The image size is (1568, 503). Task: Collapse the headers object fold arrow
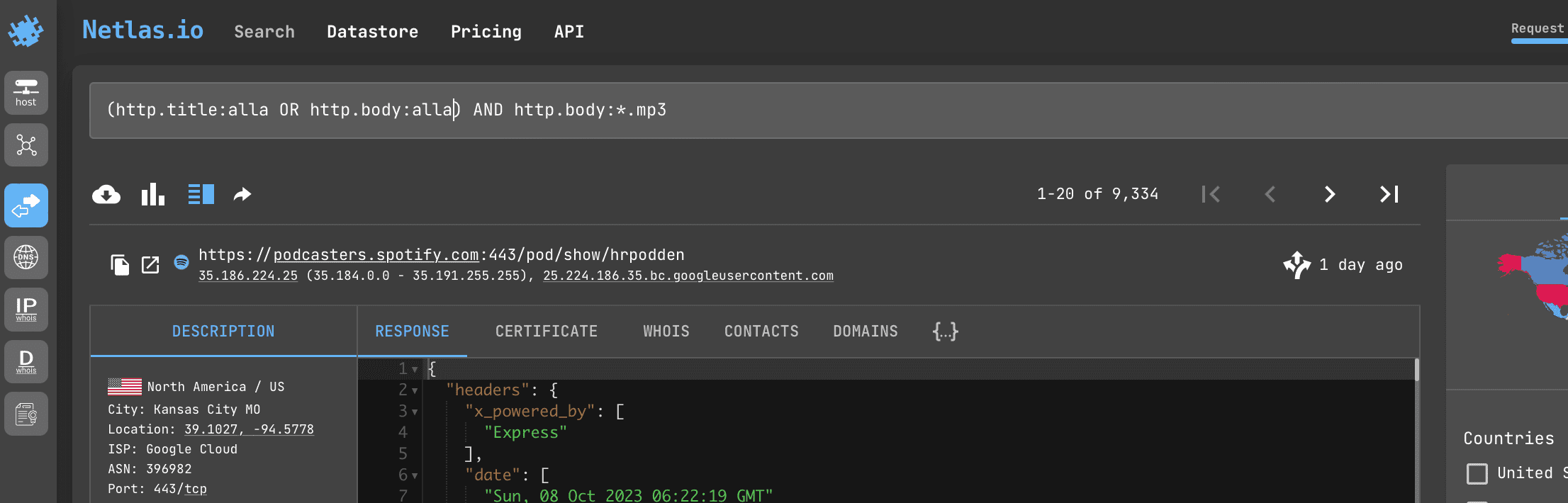[415, 390]
